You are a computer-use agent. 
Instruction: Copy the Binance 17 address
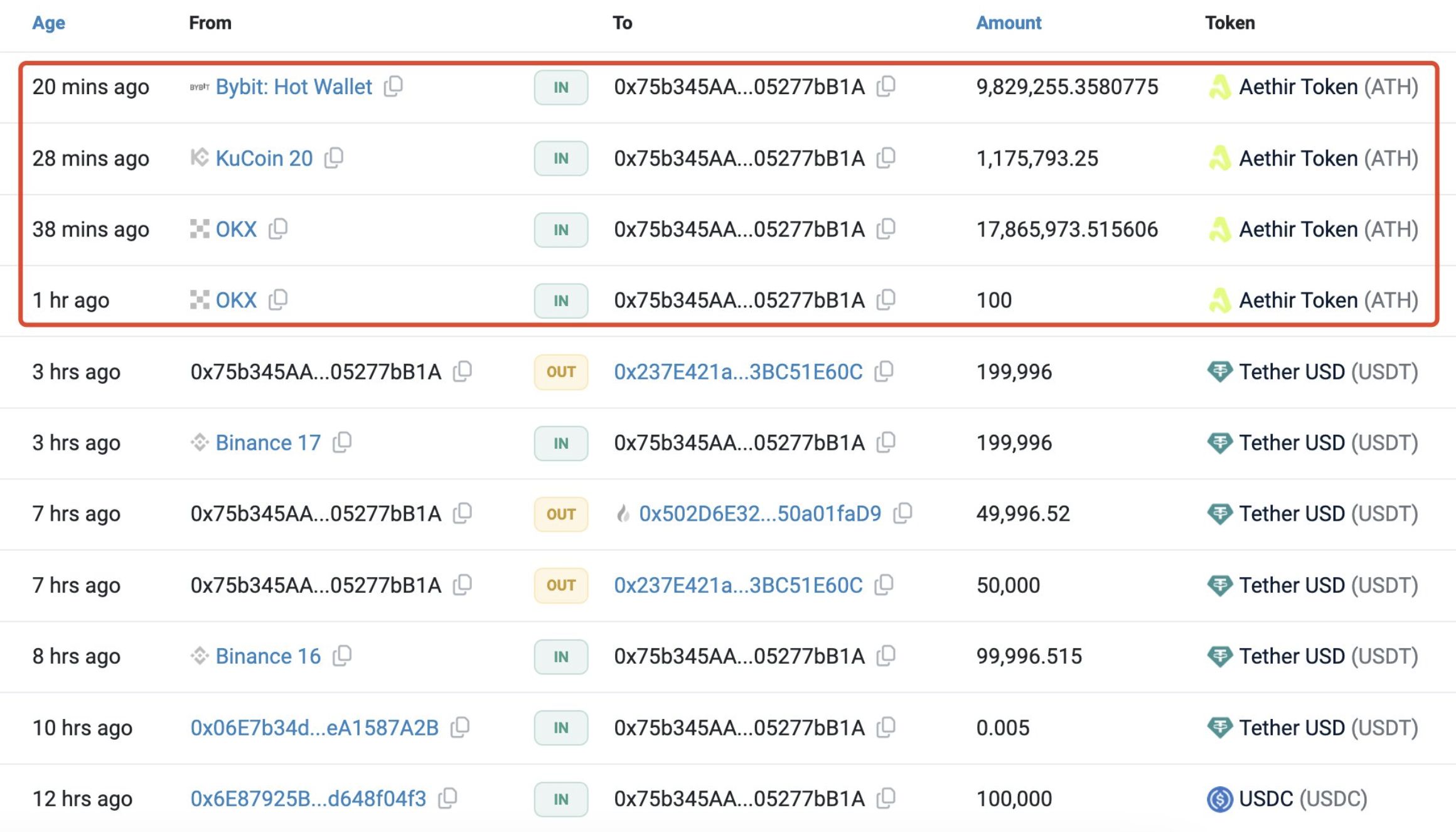[x=342, y=442]
